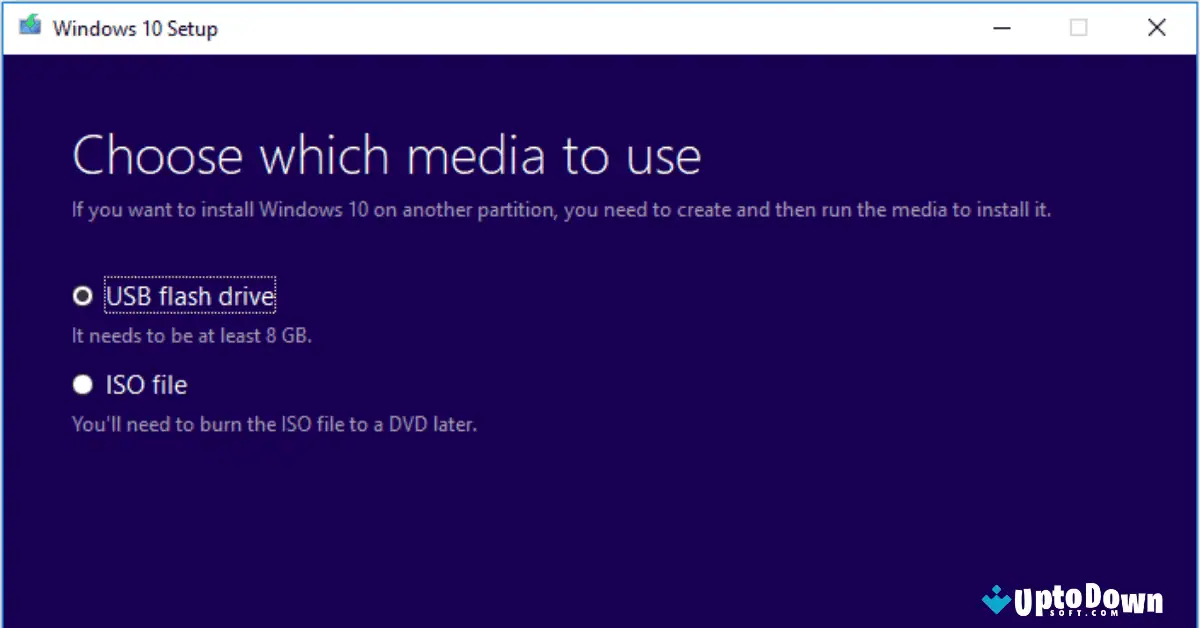This screenshot has width=1200, height=628.
Task: Click the minimize icon in the title bar
Action: coord(1002,28)
